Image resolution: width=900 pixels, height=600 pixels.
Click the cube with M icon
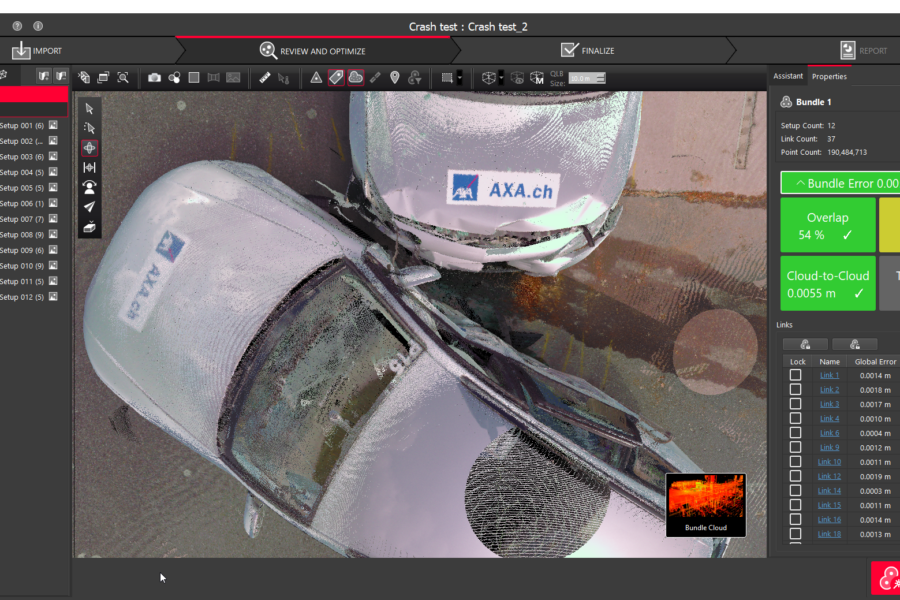pos(537,78)
